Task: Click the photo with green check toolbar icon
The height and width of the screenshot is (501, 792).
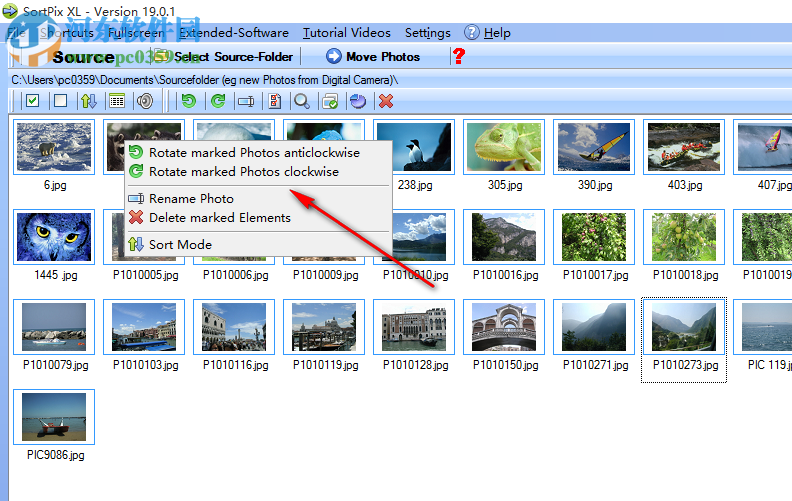Action: click(x=330, y=101)
